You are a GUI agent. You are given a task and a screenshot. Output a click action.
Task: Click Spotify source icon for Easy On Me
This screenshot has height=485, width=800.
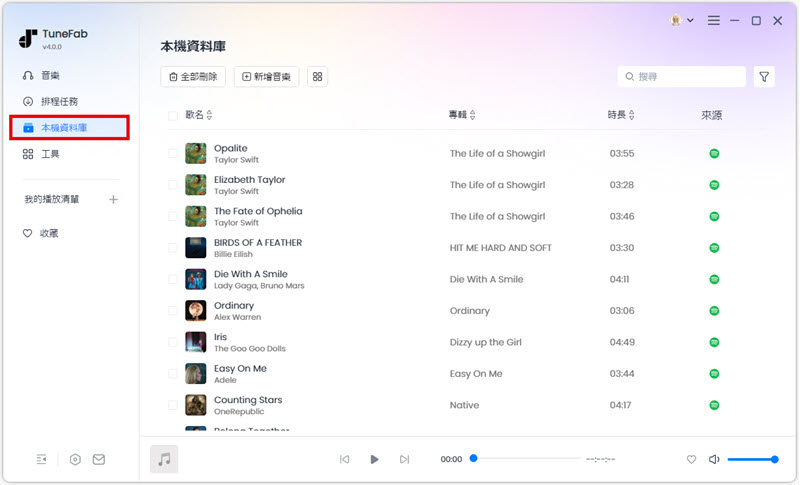[x=714, y=374]
